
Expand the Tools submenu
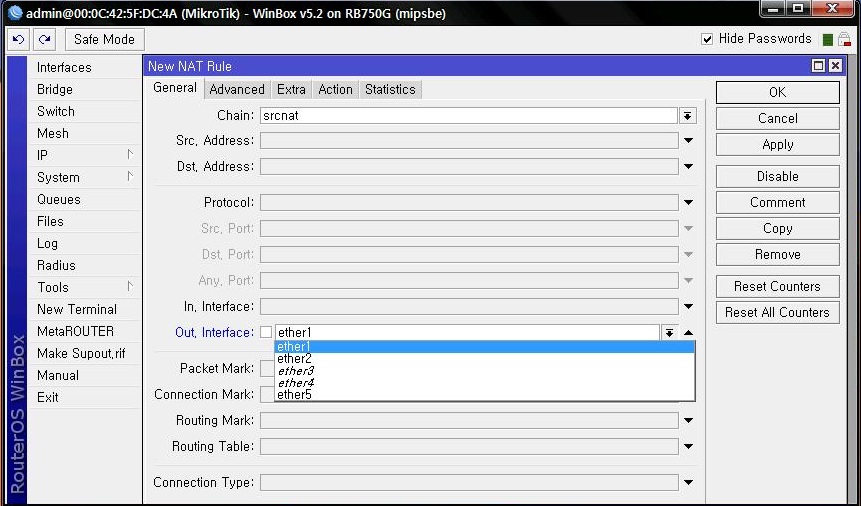click(x=85, y=287)
